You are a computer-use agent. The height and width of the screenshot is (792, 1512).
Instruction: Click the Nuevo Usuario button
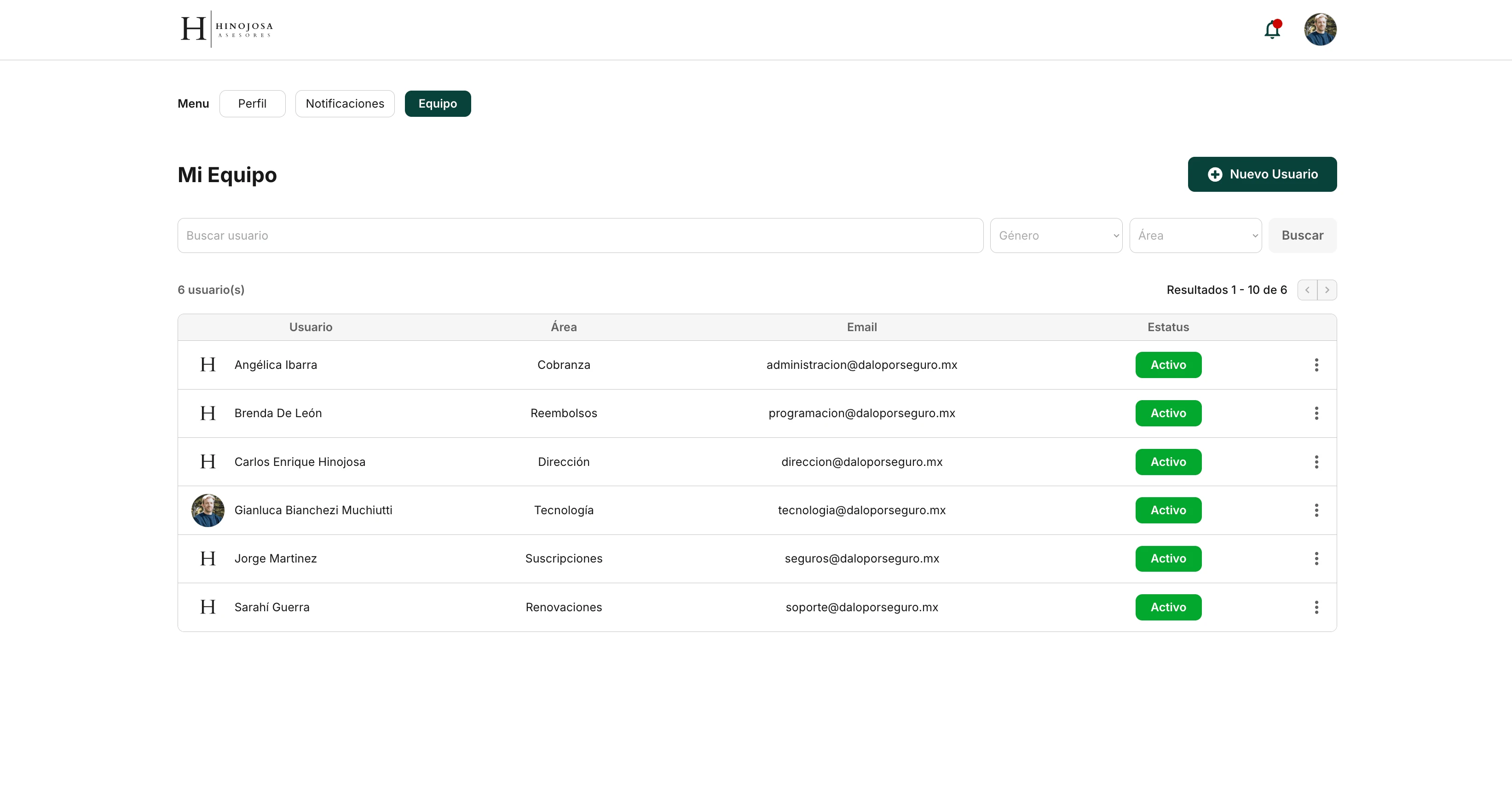1262,174
